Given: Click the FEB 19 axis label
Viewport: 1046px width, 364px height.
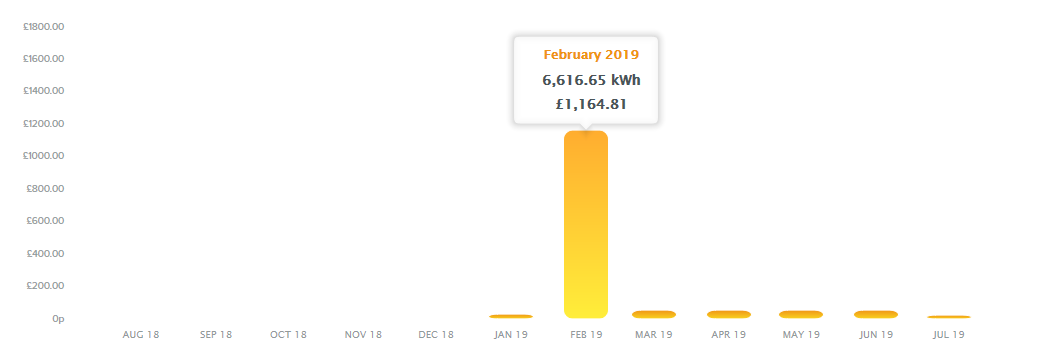Looking at the screenshot, I should (586, 335).
